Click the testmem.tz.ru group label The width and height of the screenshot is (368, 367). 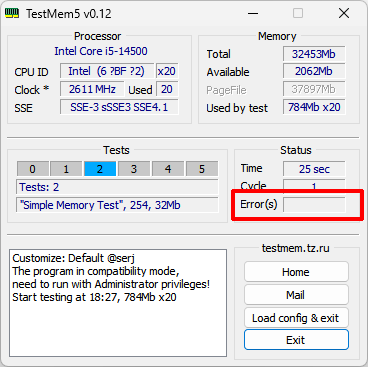click(x=296, y=248)
